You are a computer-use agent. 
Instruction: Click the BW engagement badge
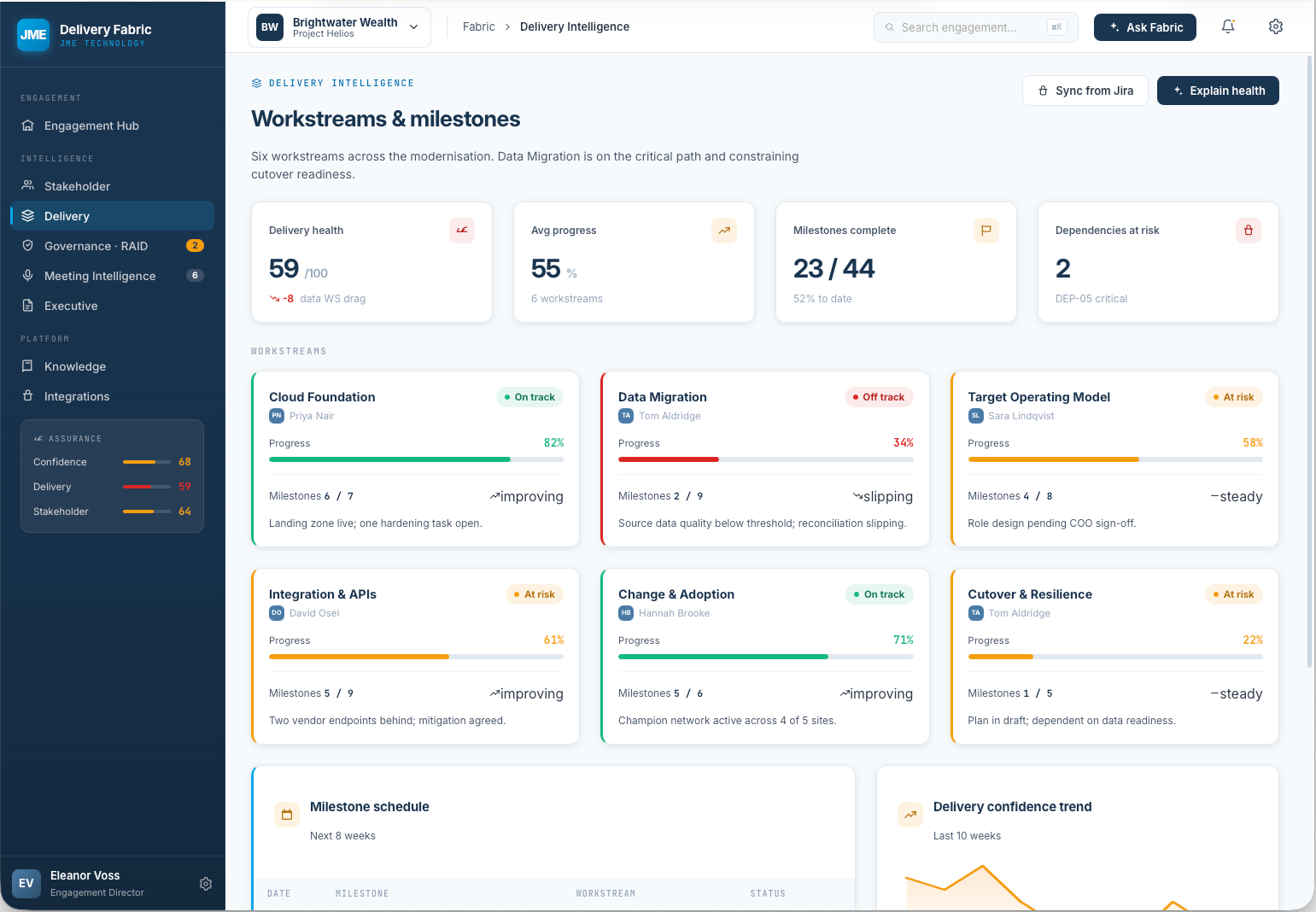click(270, 27)
